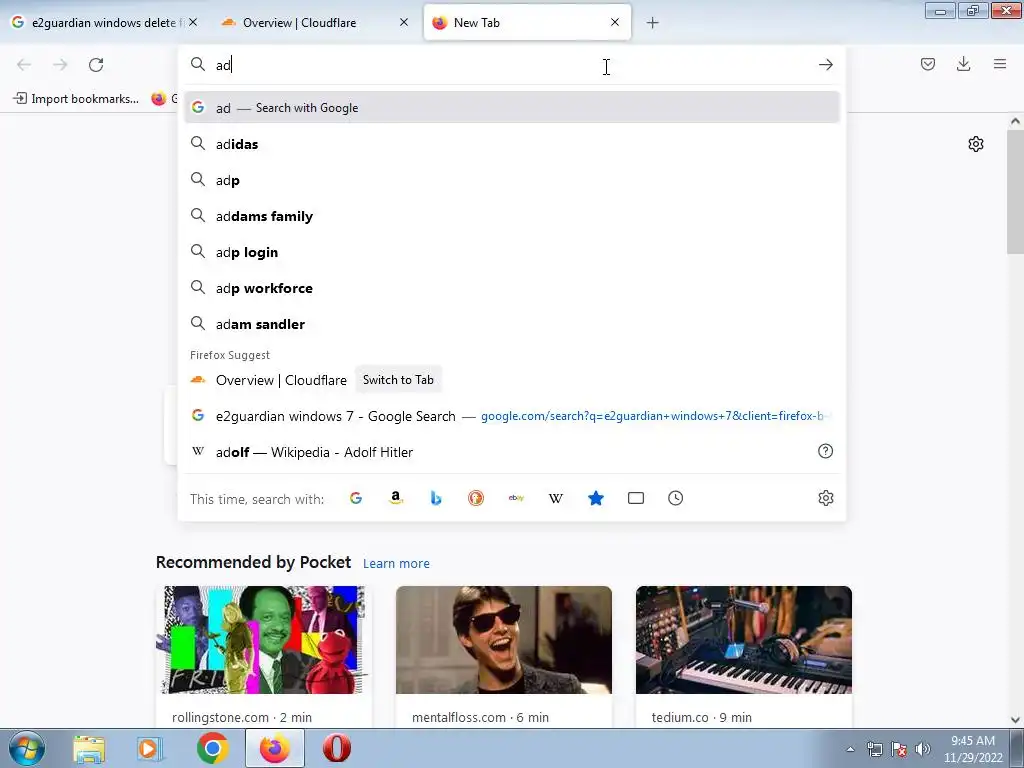This screenshot has width=1024, height=768.
Task: Switch to Overview | Cloudflare tab
Action: pos(316,22)
